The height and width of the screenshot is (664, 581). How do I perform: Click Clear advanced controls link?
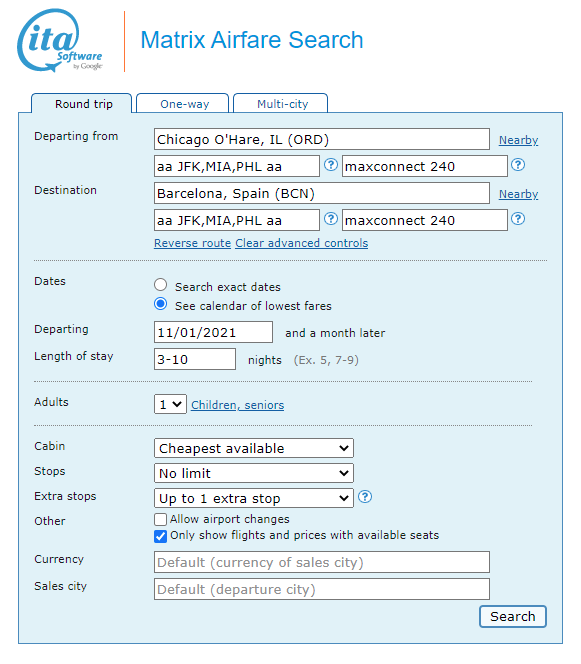pos(302,243)
